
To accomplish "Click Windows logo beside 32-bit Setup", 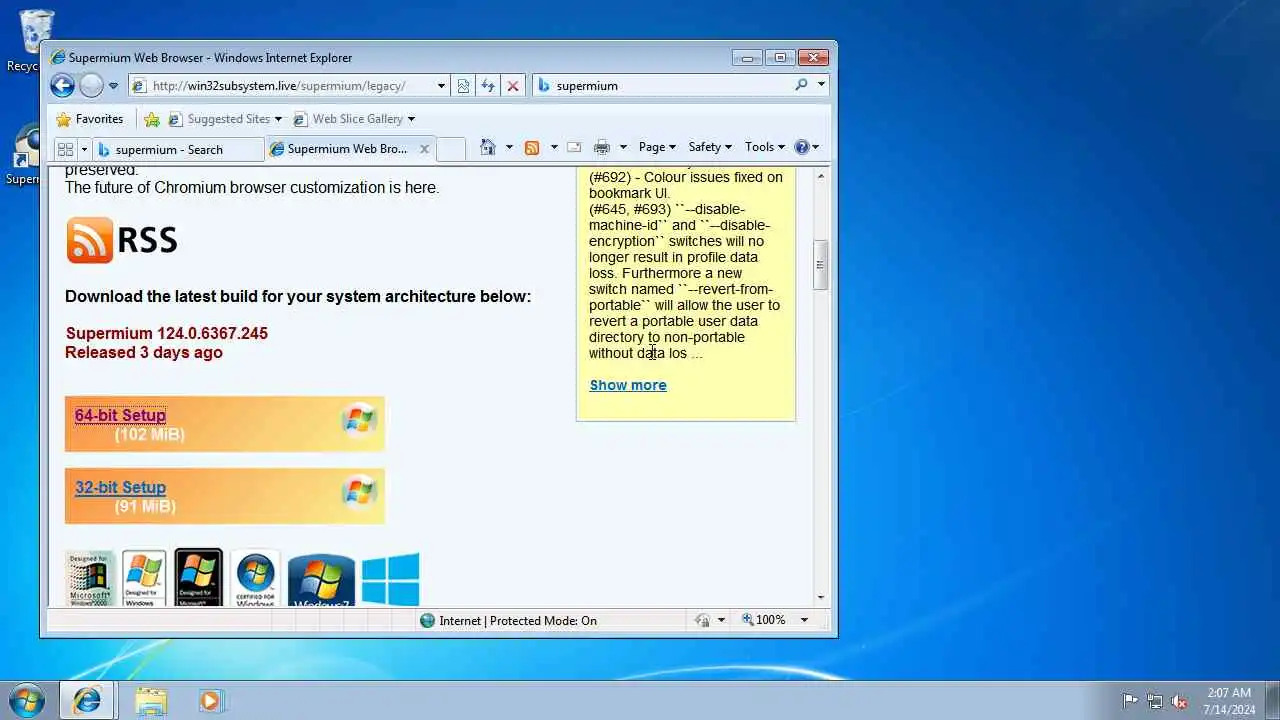I will point(359,492).
